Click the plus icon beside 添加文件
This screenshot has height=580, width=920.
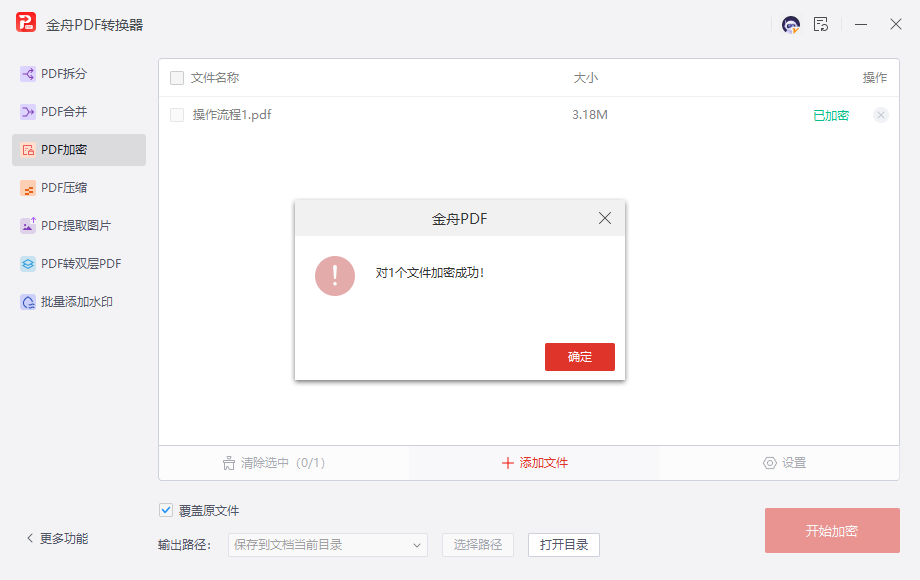(508, 463)
